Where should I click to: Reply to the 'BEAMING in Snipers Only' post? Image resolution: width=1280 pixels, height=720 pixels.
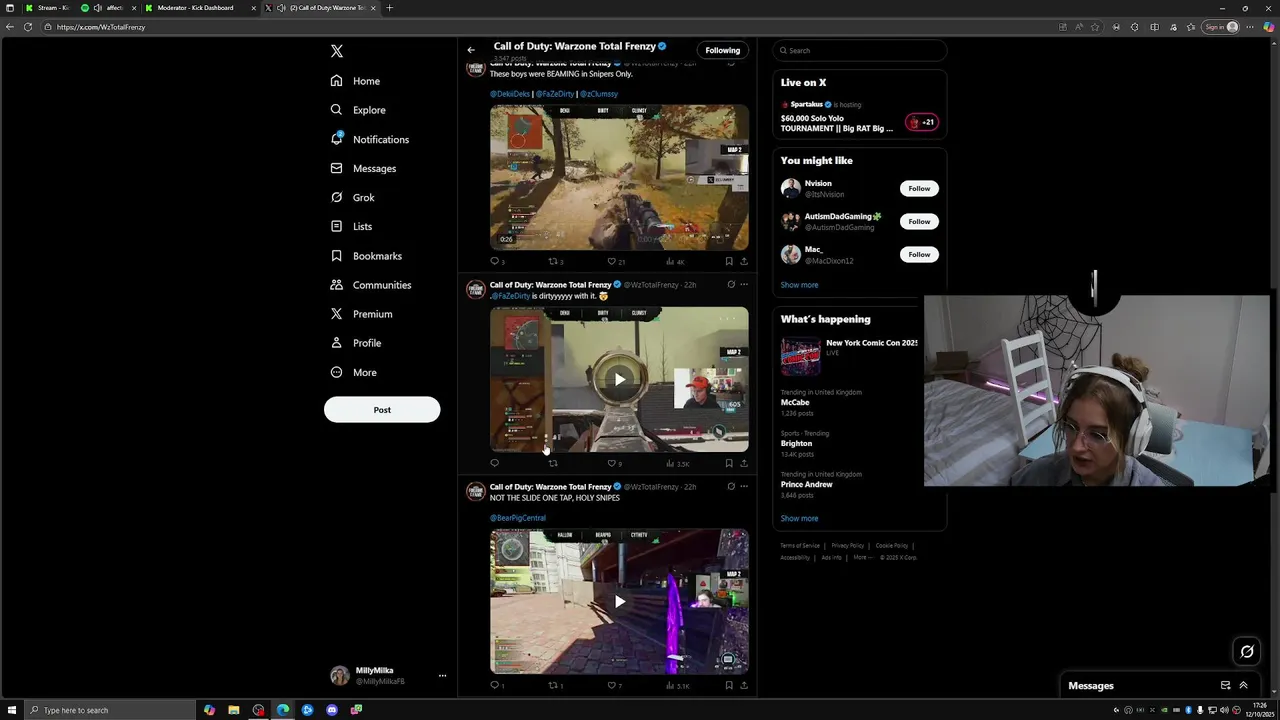click(x=495, y=262)
